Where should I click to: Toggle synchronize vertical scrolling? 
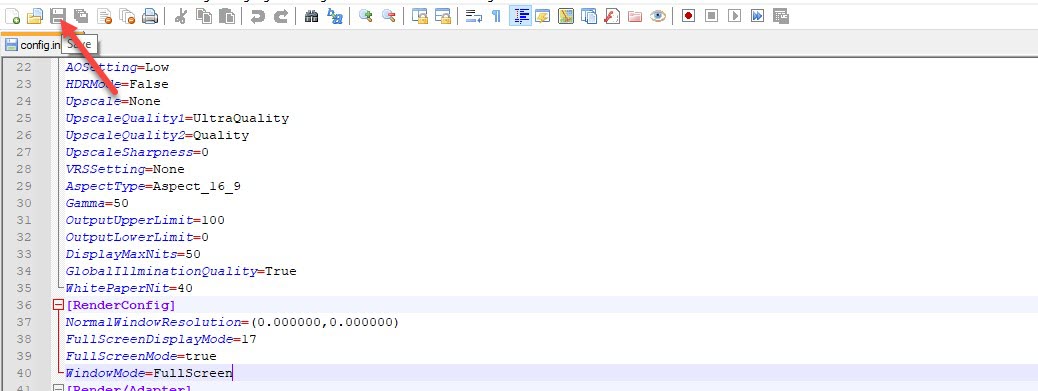coord(419,17)
